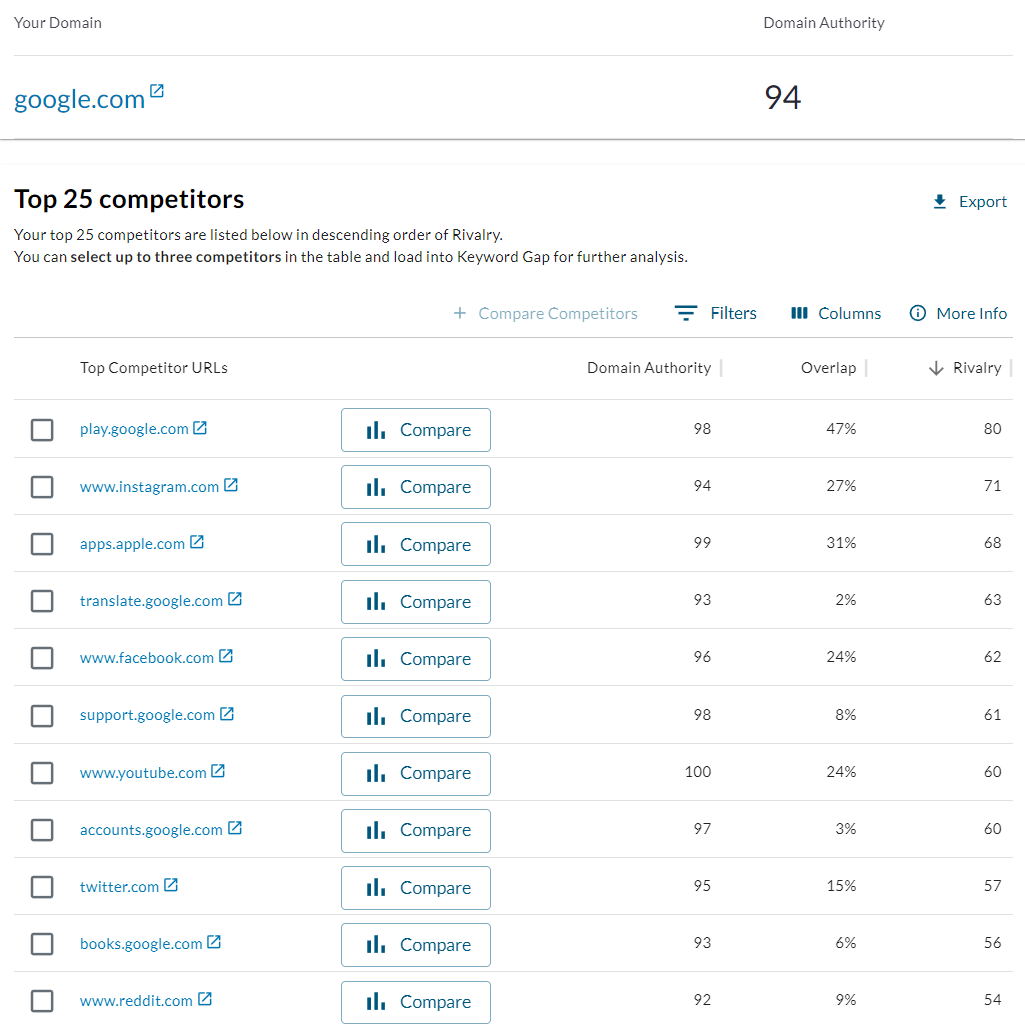Image resolution: width=1025 pixels, height=1026 pixels.
Task: Open www.facebook.com external link icon
Action: tap(226, 656)
